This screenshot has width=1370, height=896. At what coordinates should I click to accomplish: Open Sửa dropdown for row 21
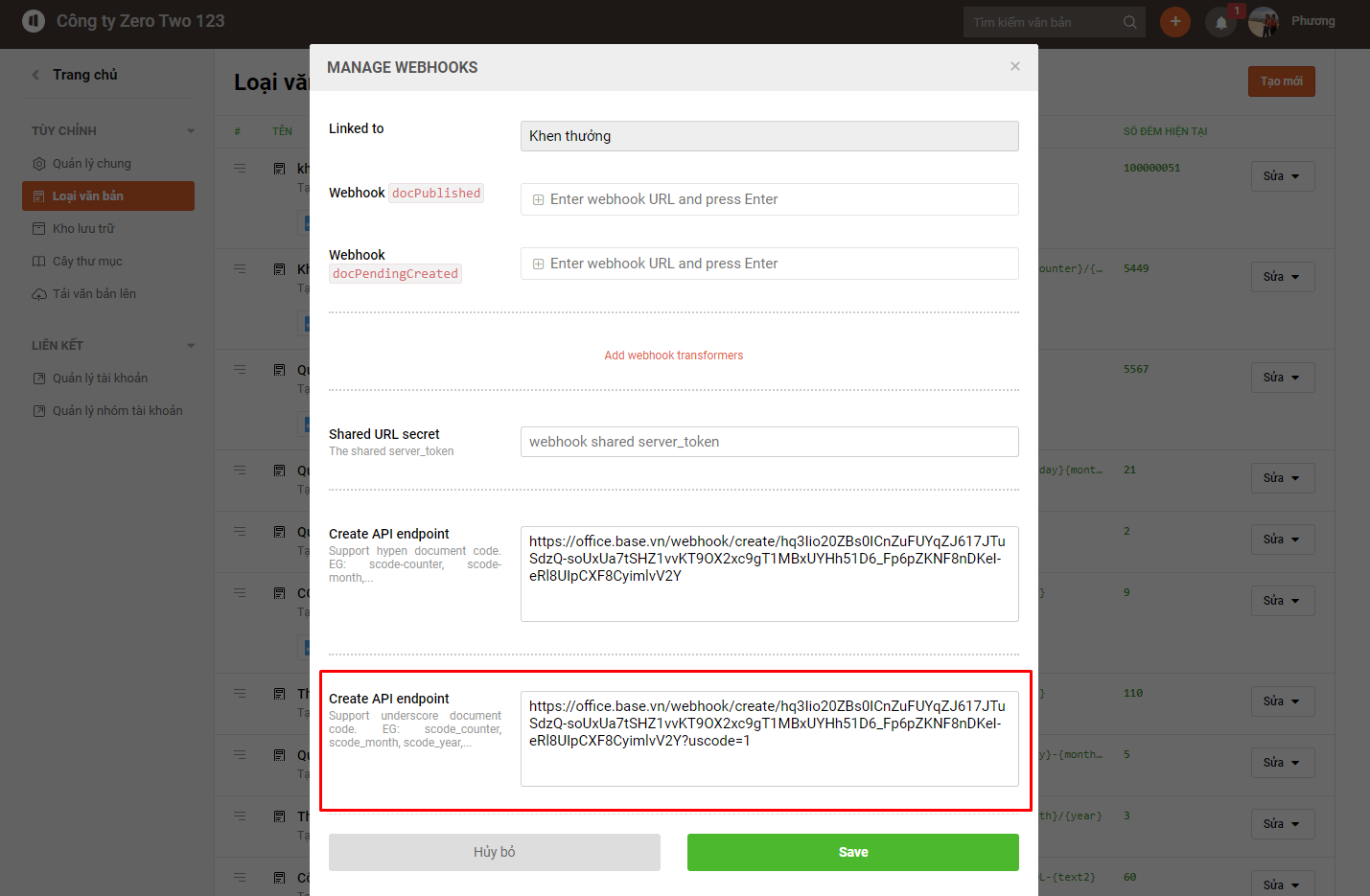pyautogui.click(x=1283, y=478)
